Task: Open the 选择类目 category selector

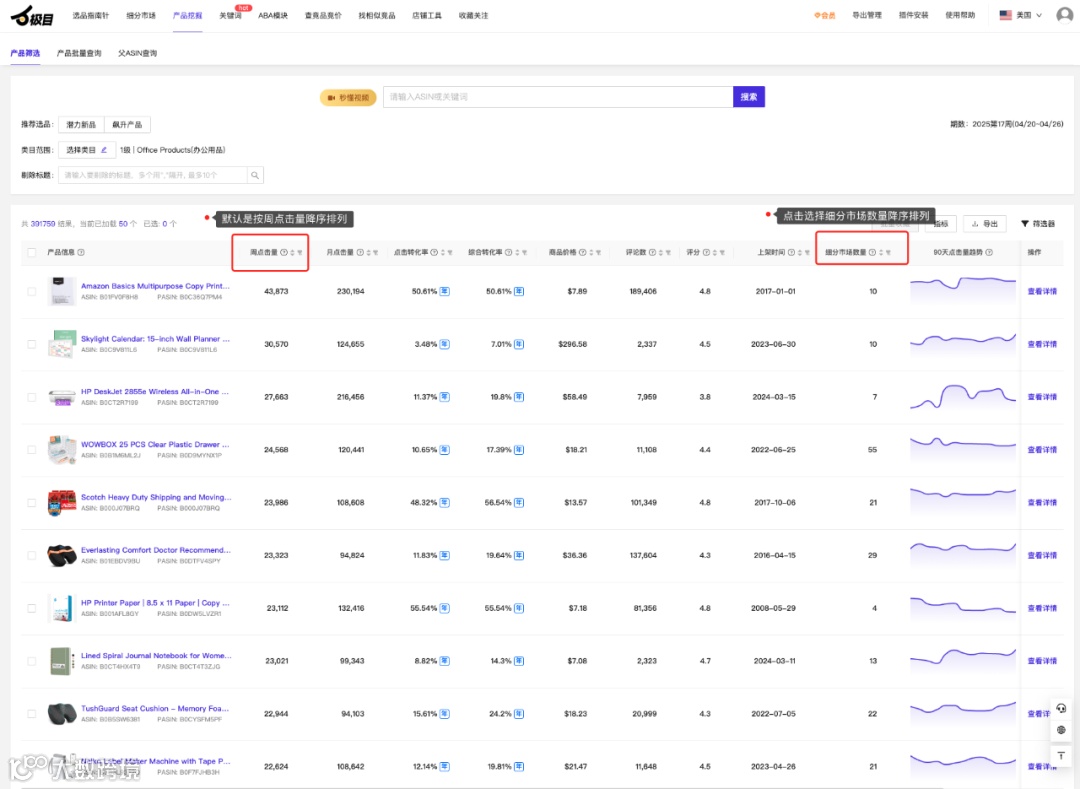Action: (87, 150)
